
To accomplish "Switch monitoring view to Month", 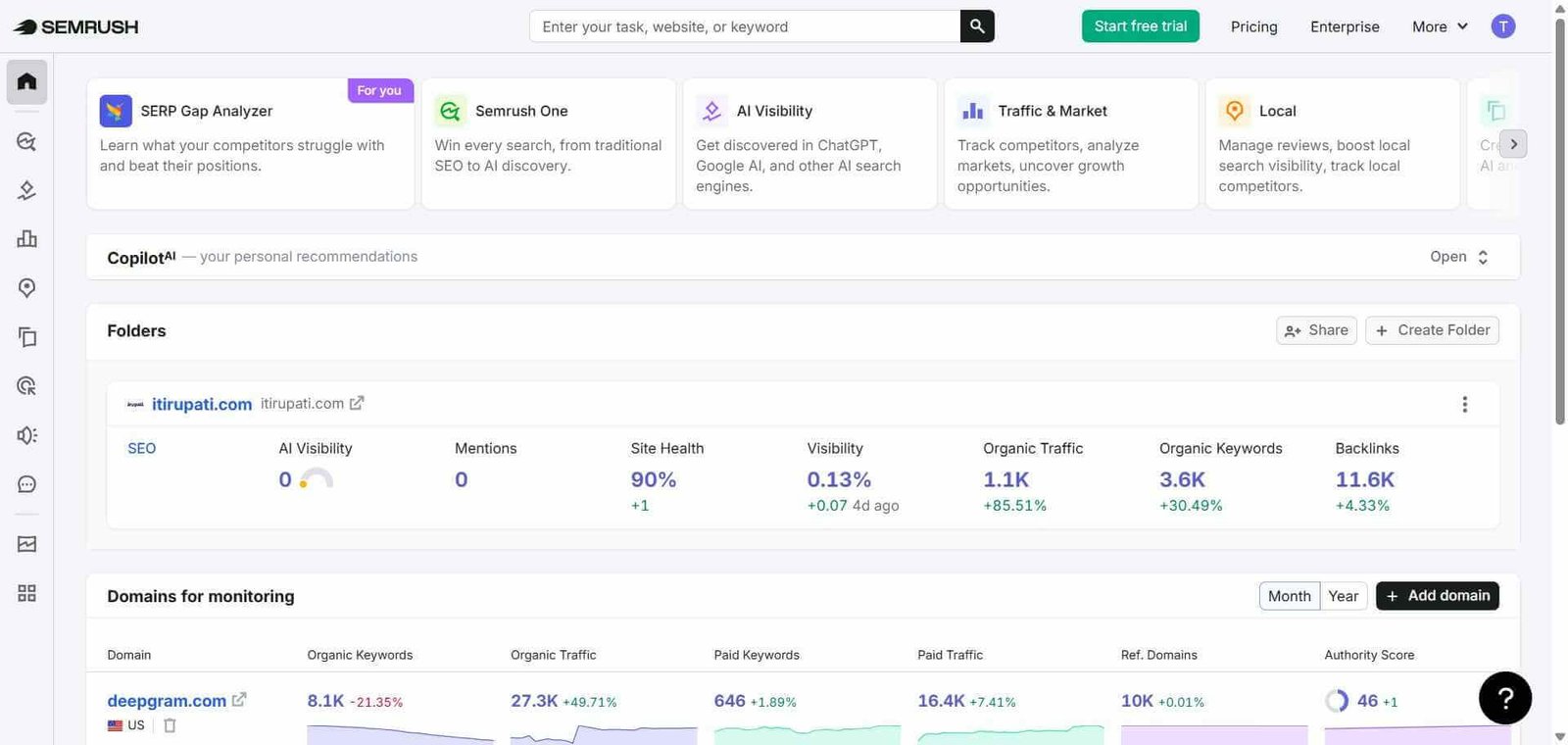I will [1289, 596].
